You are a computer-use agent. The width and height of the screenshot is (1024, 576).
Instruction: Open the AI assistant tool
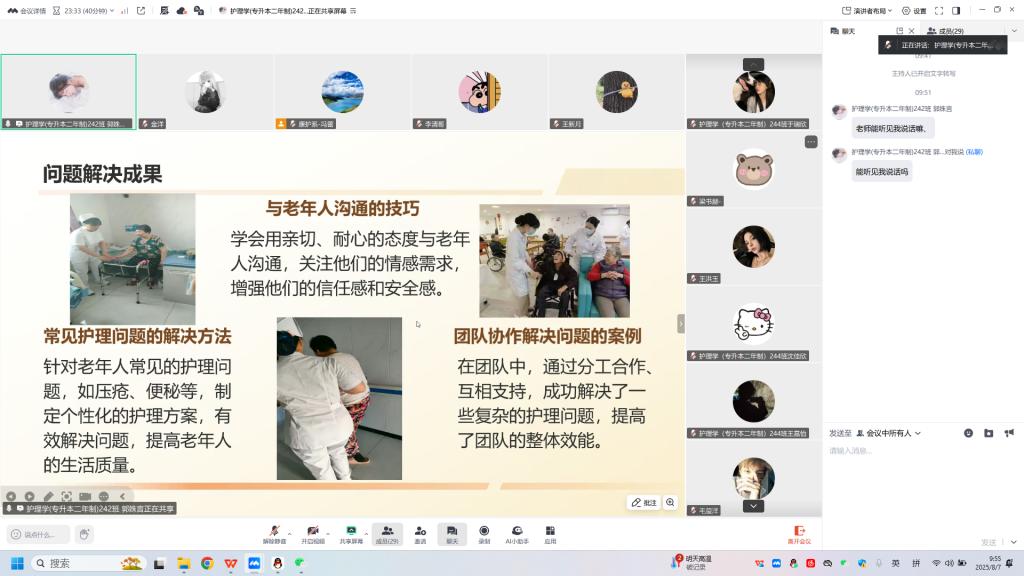click(x=517, y=534)
